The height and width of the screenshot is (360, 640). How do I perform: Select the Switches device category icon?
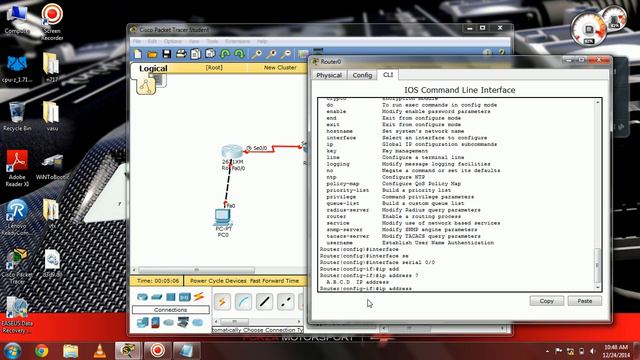(157, 297)
